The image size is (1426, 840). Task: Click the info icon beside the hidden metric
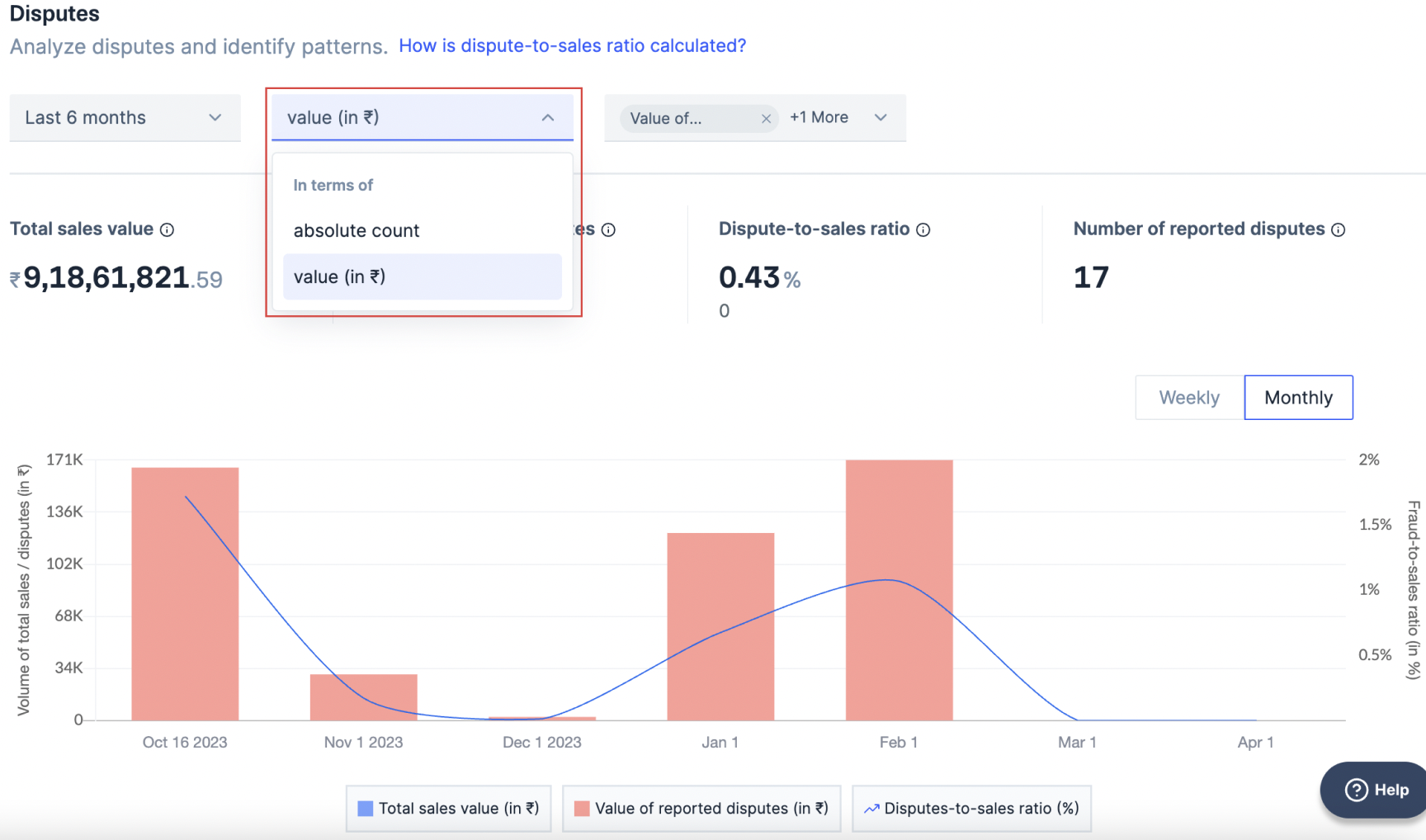tap(608, 230)
